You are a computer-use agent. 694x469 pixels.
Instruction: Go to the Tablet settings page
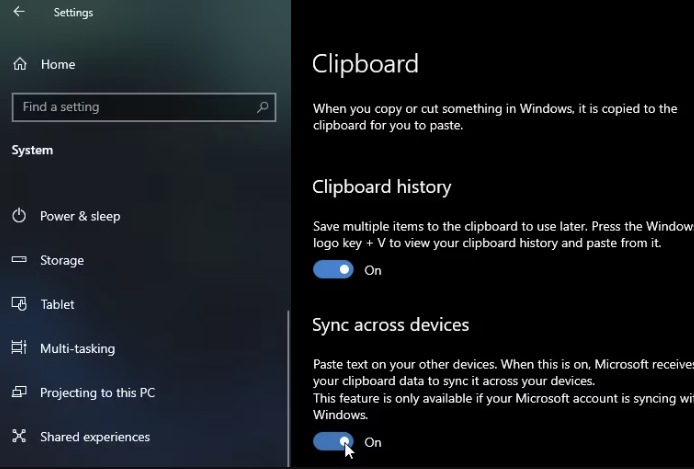[x=57, y=304]
